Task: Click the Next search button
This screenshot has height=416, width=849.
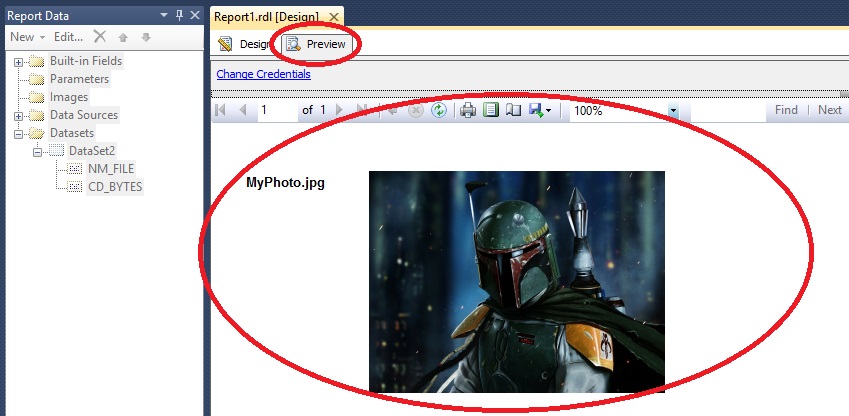Action: [830, 110]
